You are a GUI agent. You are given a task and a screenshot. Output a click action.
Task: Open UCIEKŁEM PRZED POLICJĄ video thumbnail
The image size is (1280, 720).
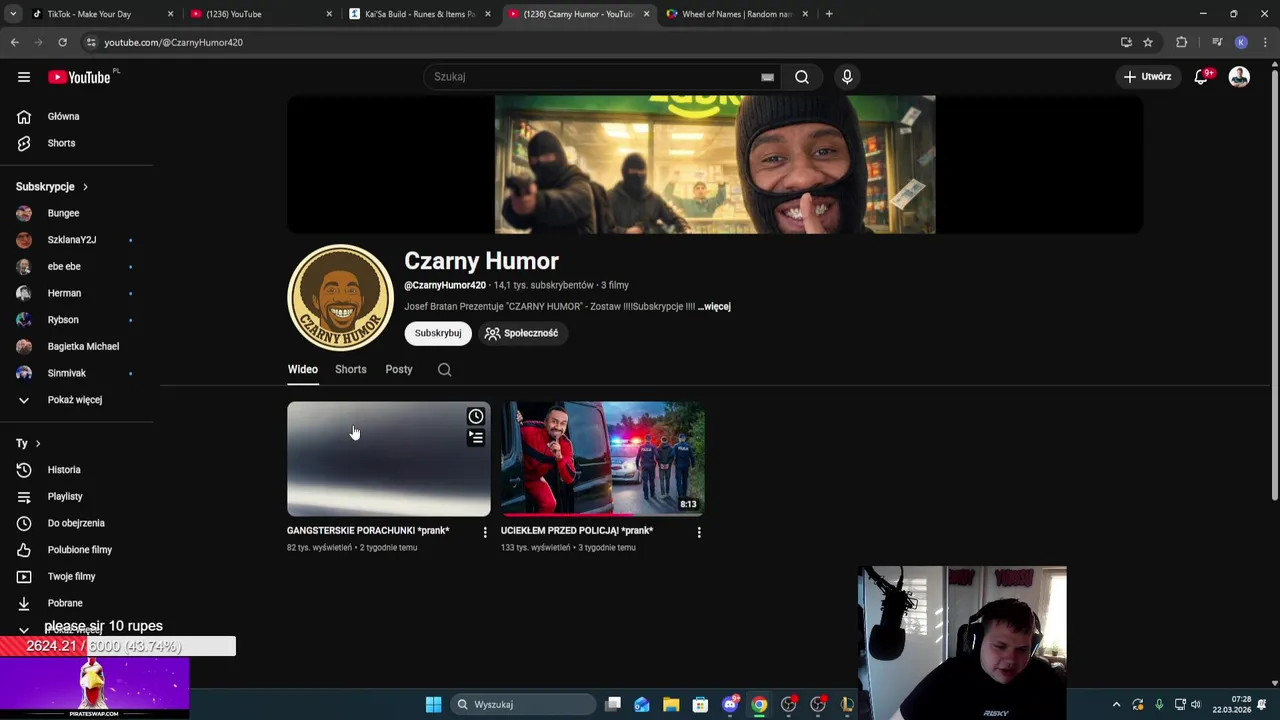tap(603, 459)
